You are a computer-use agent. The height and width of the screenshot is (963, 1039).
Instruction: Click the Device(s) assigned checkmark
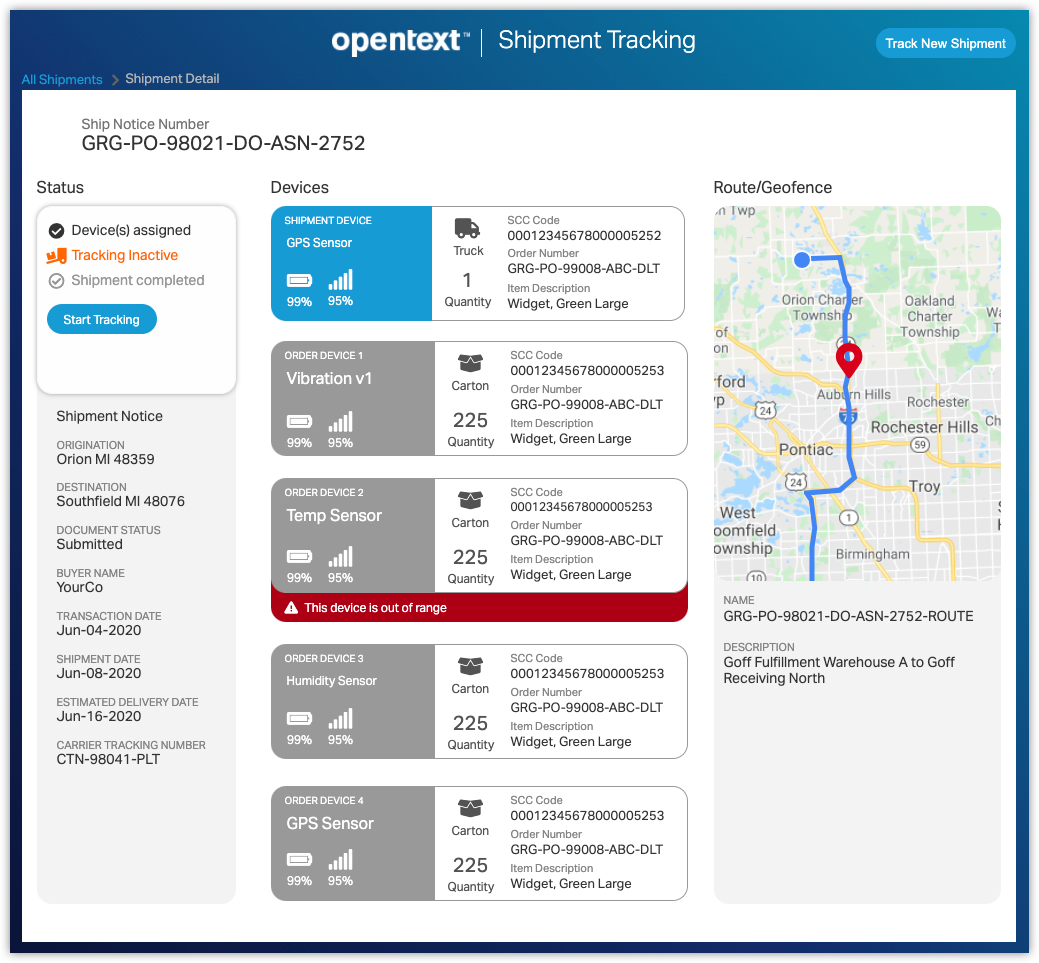57,230
